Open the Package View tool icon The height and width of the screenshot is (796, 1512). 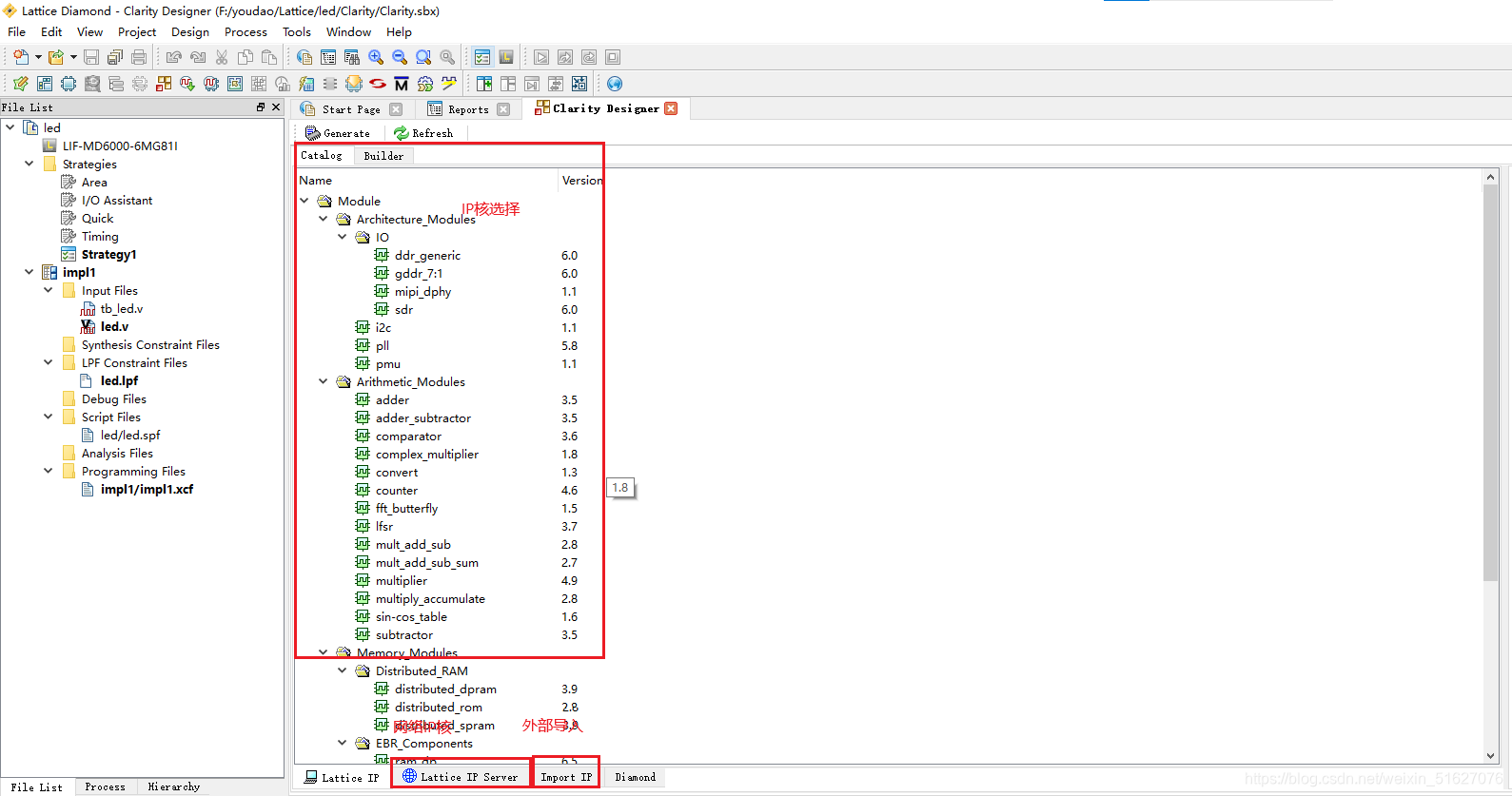coord(45,84)
